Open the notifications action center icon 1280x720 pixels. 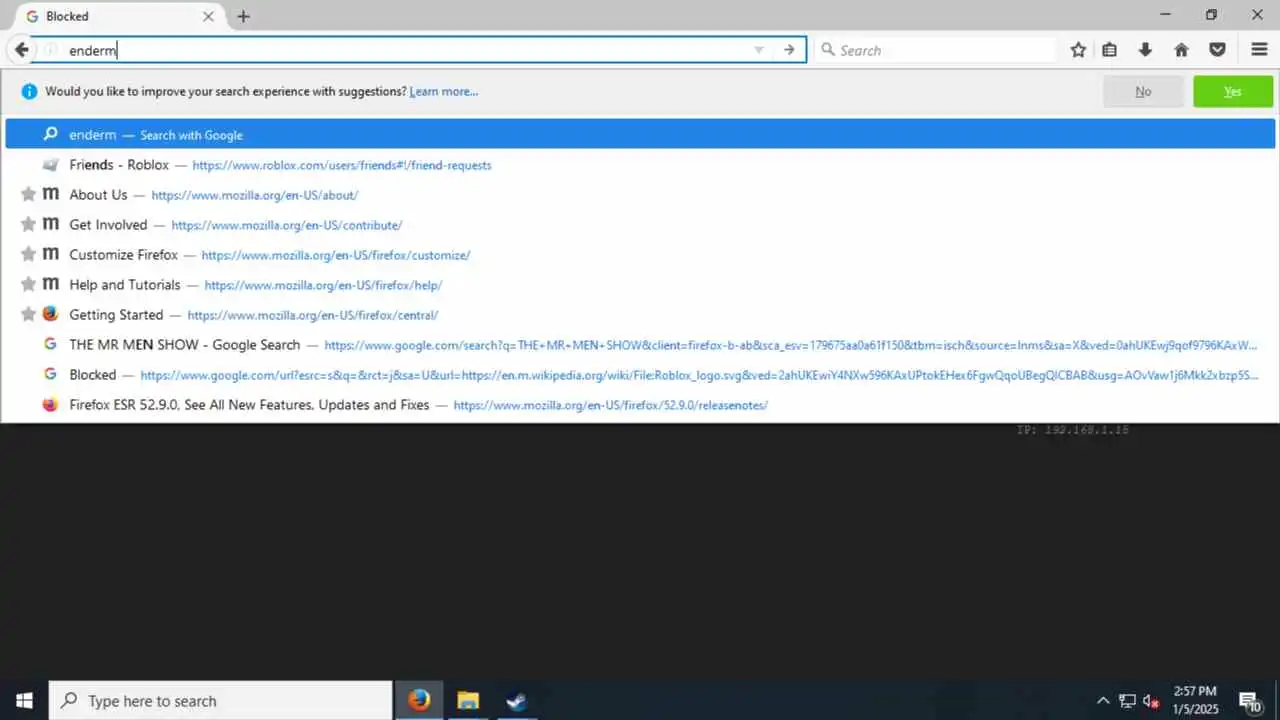click(1250, 700)
